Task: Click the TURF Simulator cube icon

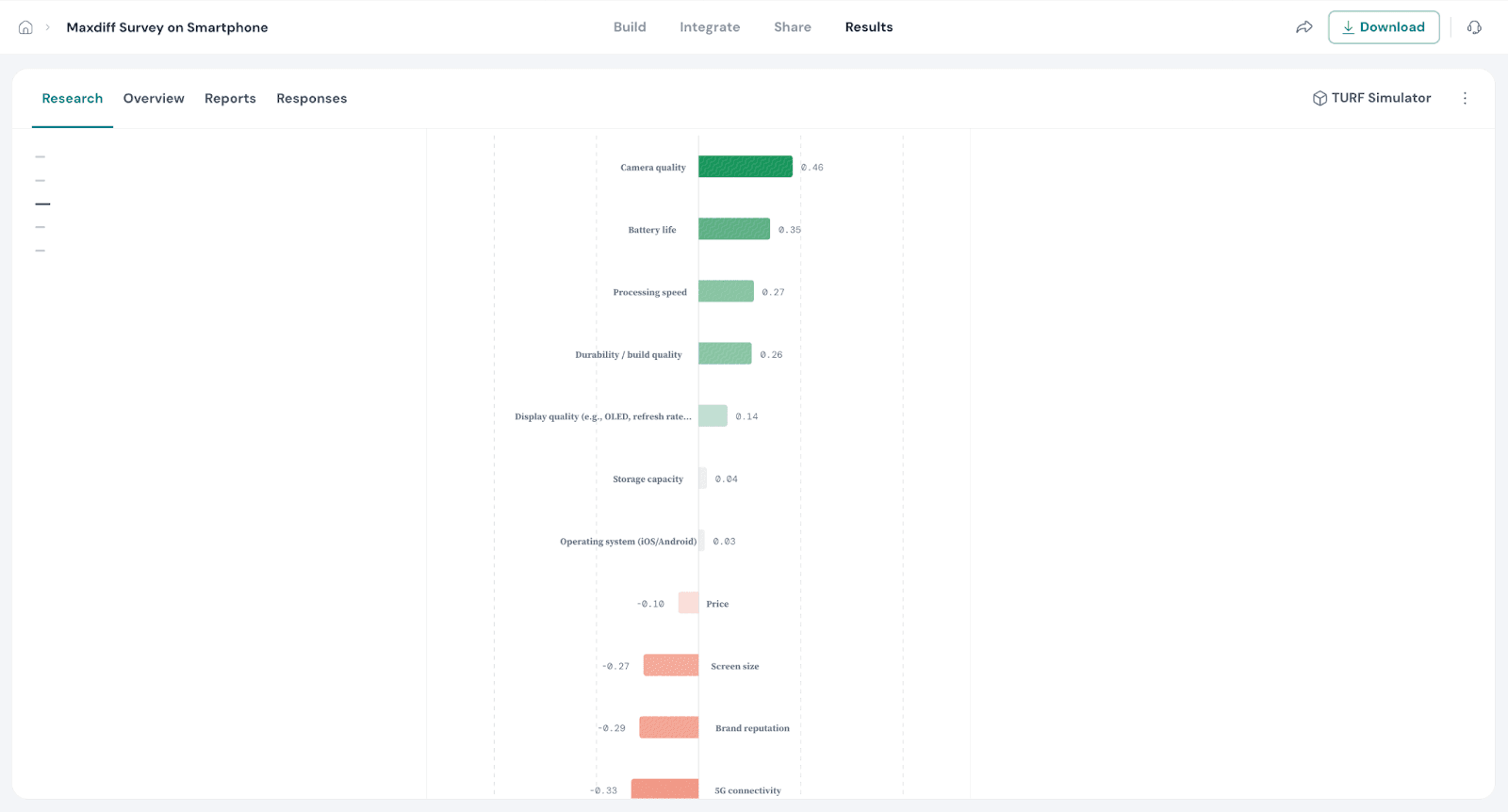Action: (x=1319, y=98)
